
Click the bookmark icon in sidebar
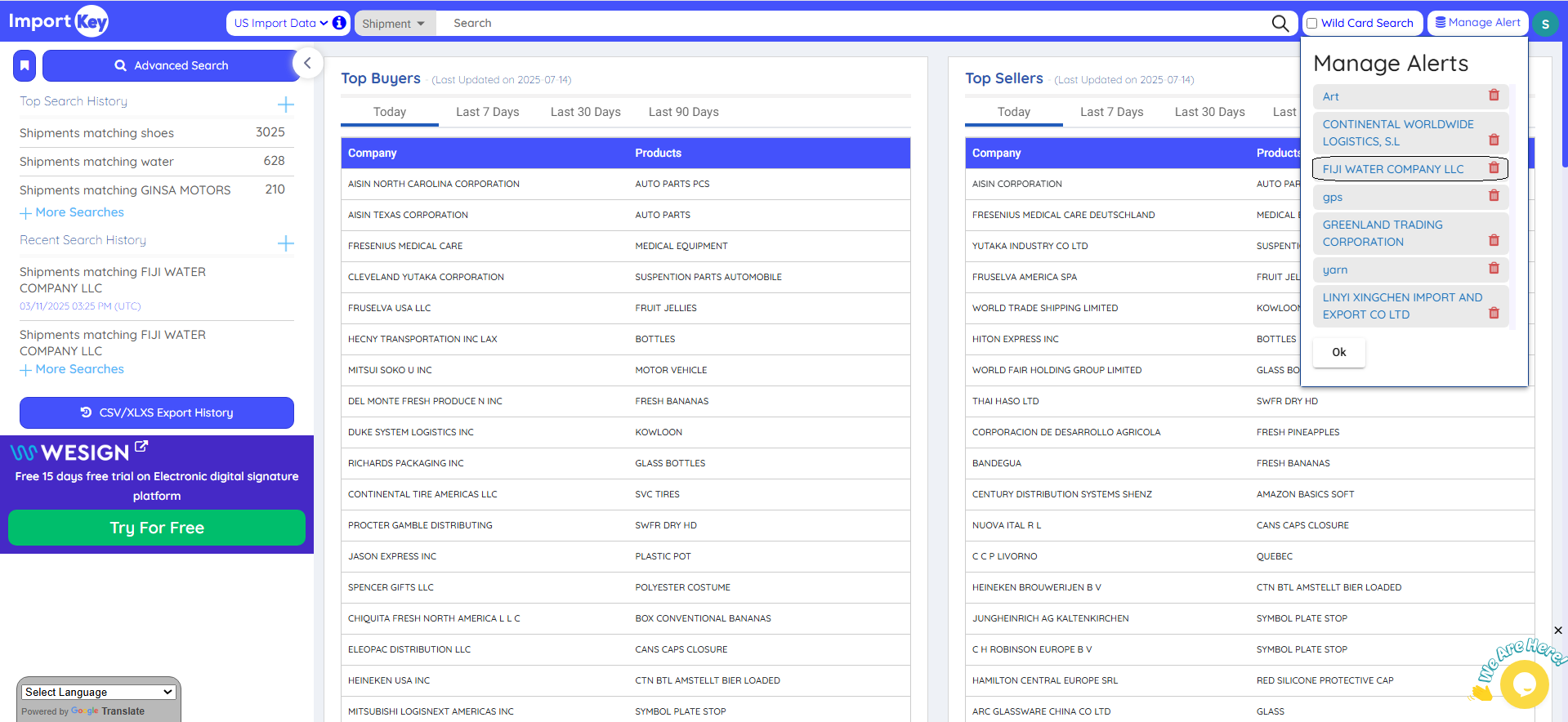point(25,65)
